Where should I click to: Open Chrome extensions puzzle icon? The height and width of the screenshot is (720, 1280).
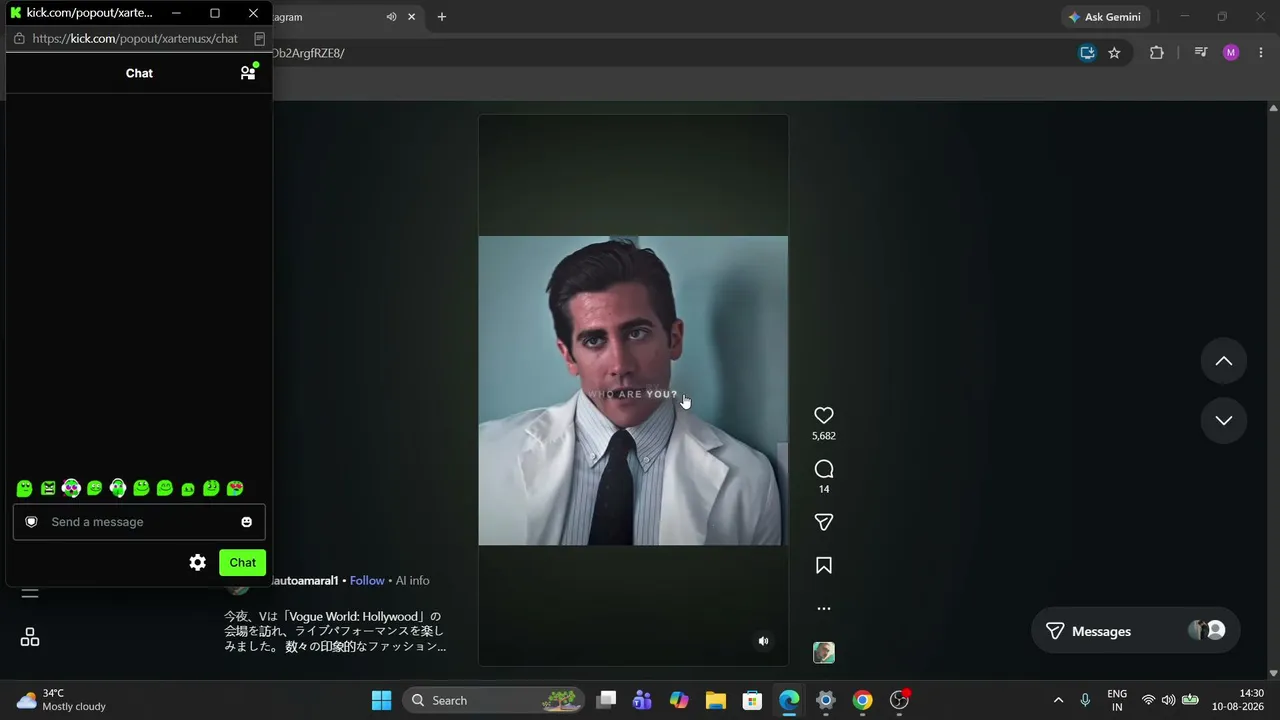point(1157,53)
